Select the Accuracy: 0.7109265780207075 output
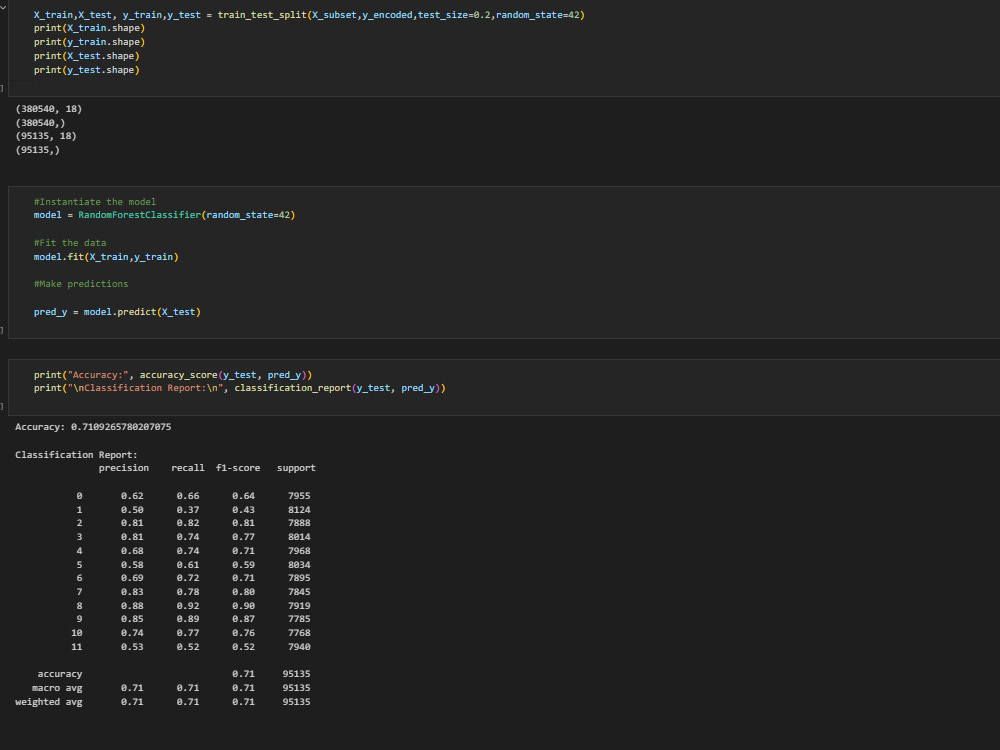 point(93,427)
